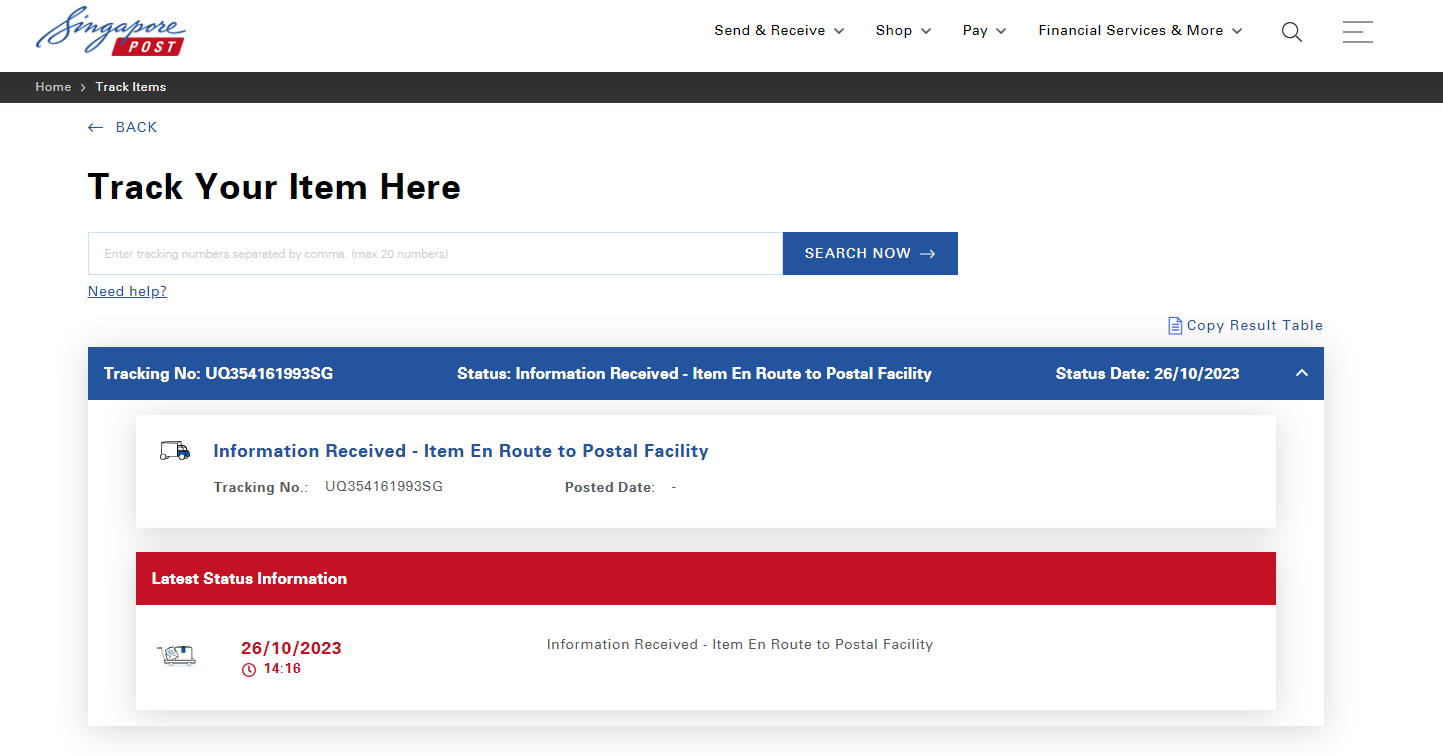Click the parcel trolley status icon
This screenshot has height=756, width=1443.
click(x=176, y=656)
